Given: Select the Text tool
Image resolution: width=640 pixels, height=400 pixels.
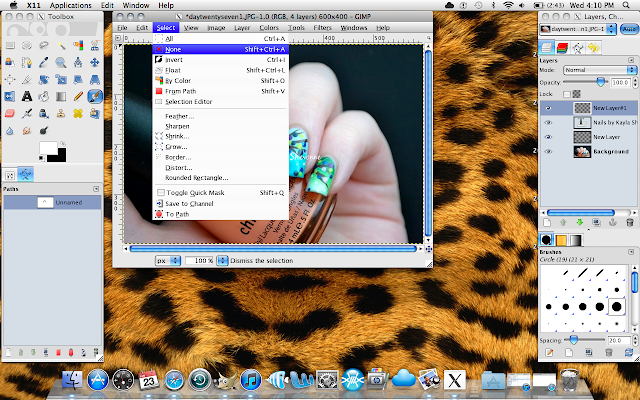Looking at the screenshot, I should (x=27, y=96).
